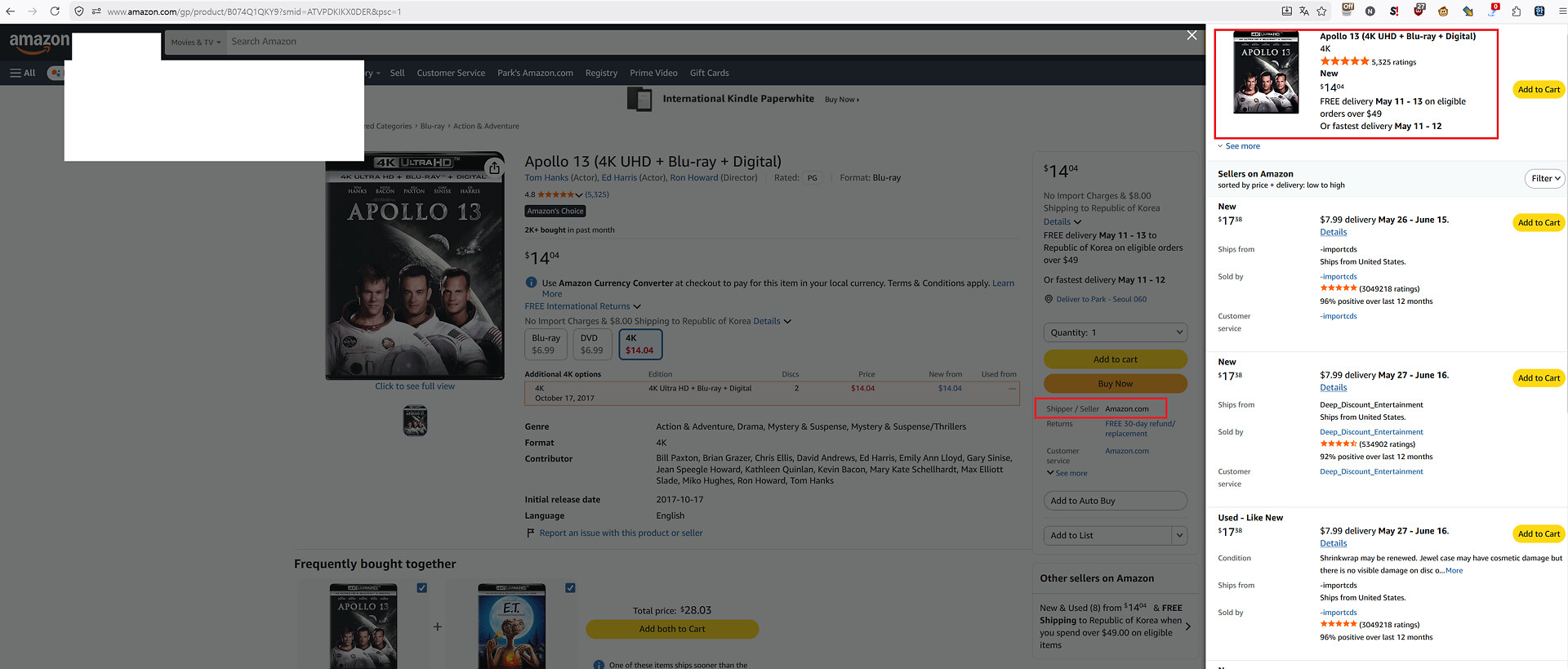Image resolution: width=1568 pixels, height=669 pixels.
Task: Click 'Add to Auto Buy' button
Action: (1116, 501)
